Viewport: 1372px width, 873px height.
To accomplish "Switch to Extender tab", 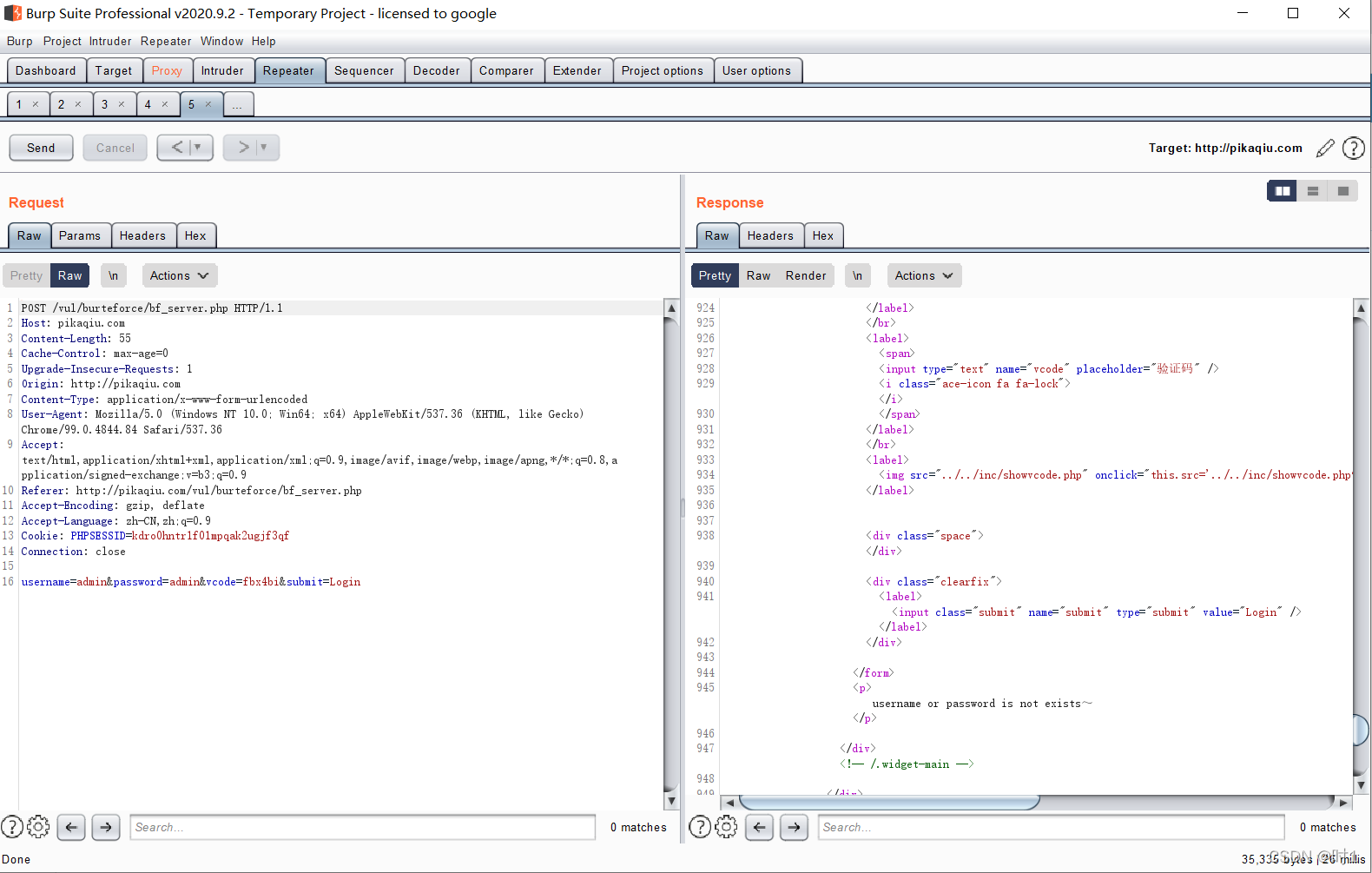I will coord(577,70).
